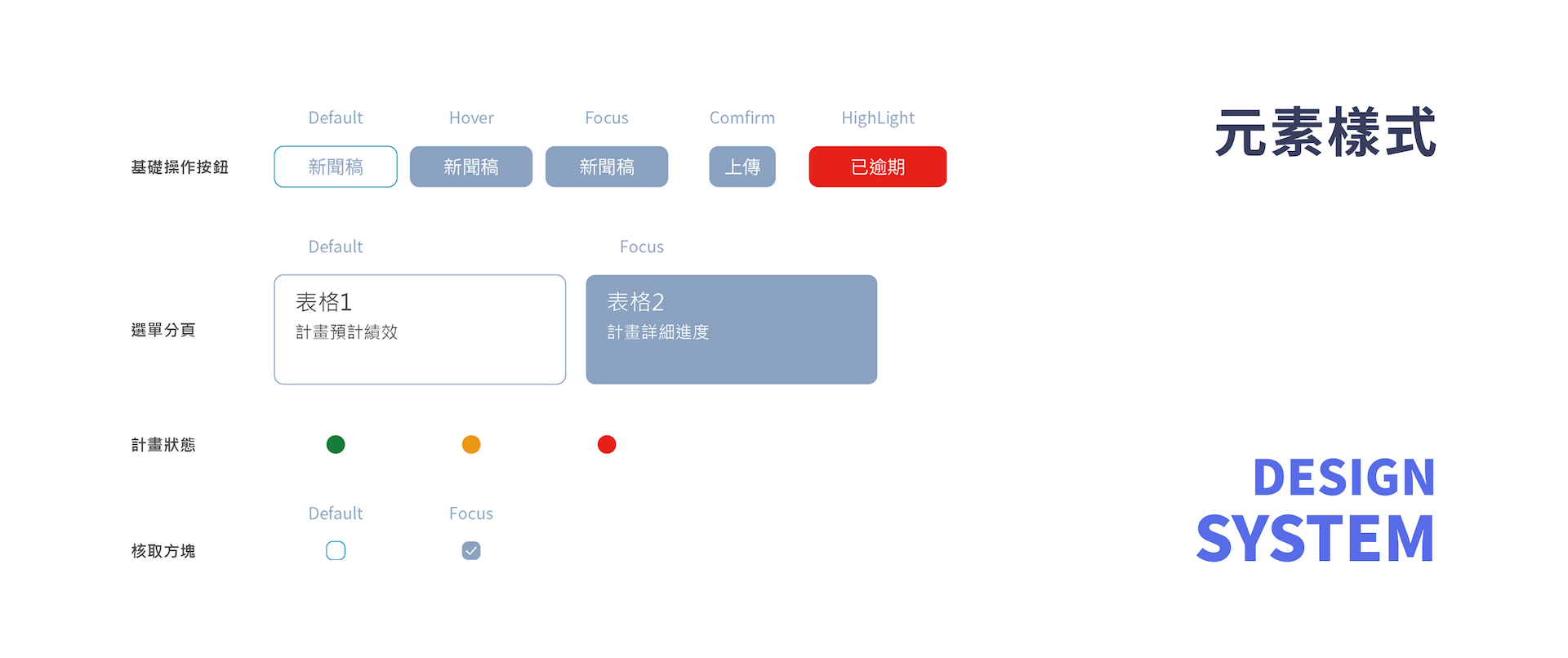This screenshot has height=658, width=1568.
Task: Click the Comfirm state label
Action: (x=742, y=118)
